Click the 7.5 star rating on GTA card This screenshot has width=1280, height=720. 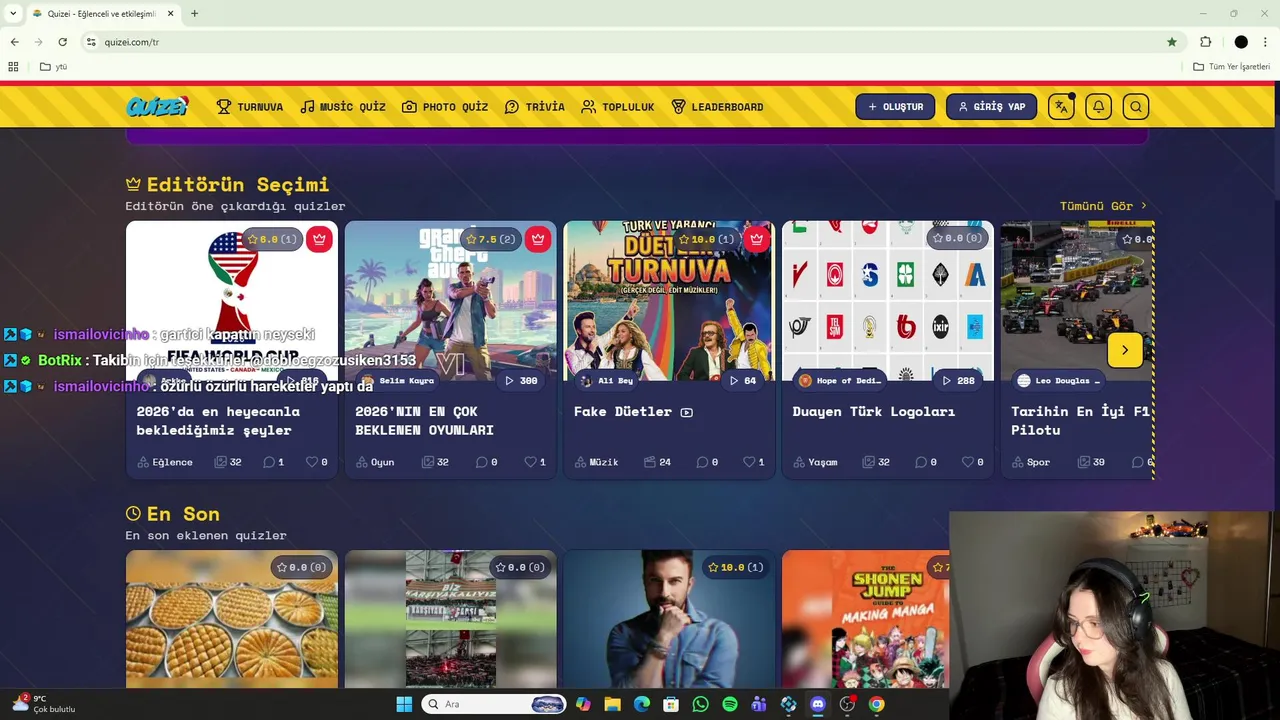[x=493, y=239]
